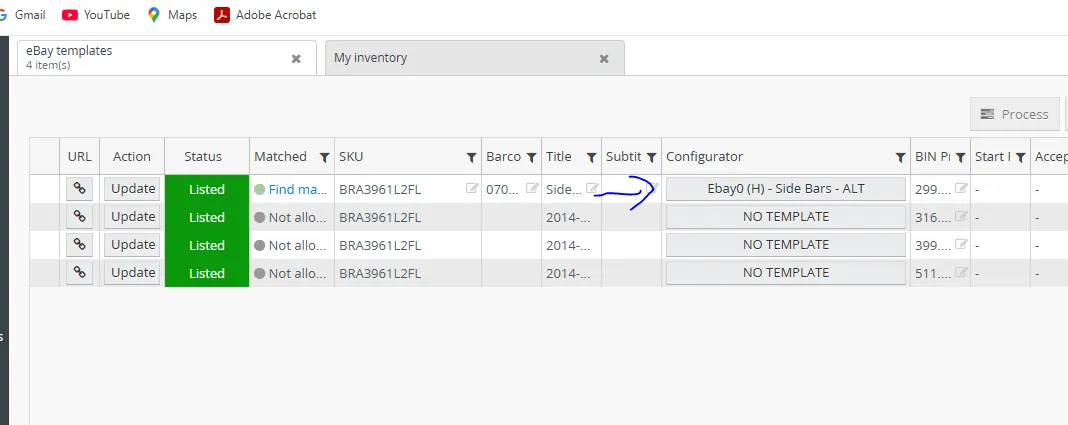Click the Action column header
1068x425 pixels.
click(x=132, y=157)
